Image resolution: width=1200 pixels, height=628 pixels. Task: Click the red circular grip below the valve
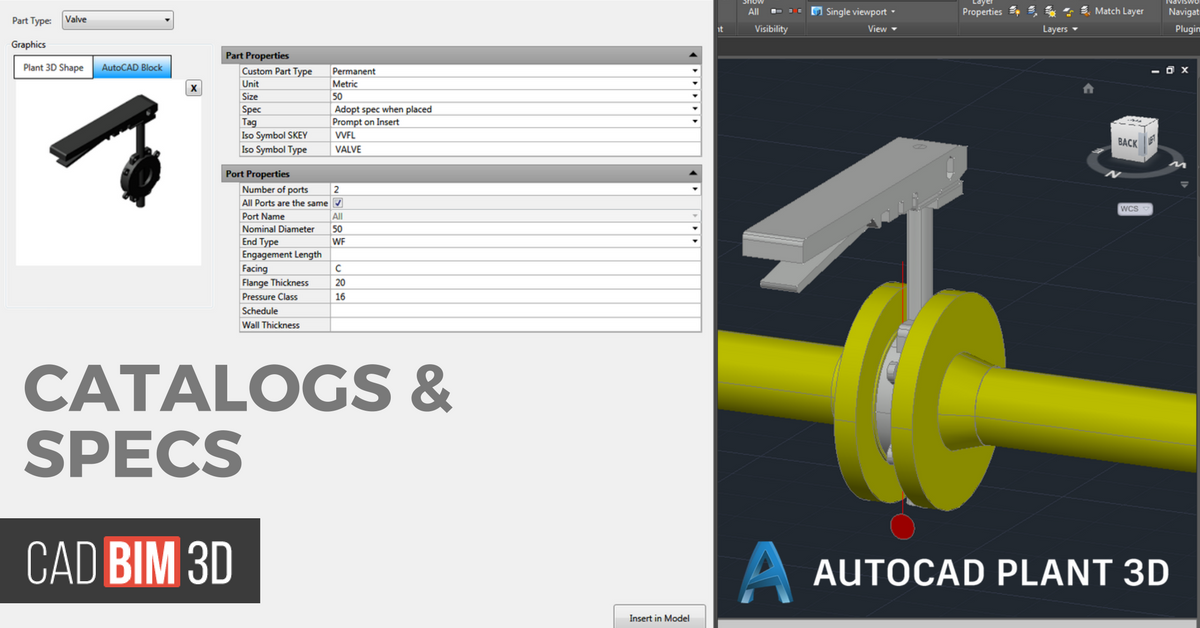click(x=902, y=527)
